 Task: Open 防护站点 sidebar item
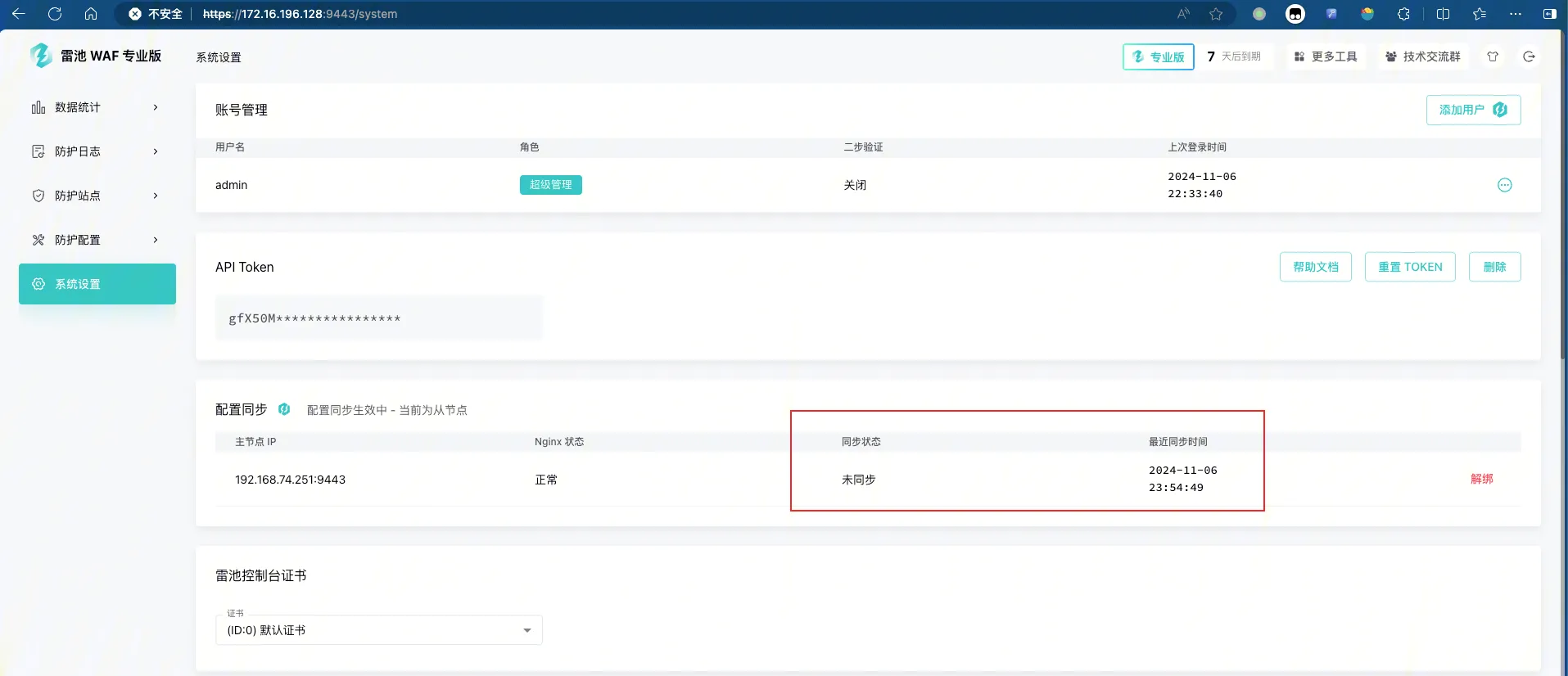97,196
